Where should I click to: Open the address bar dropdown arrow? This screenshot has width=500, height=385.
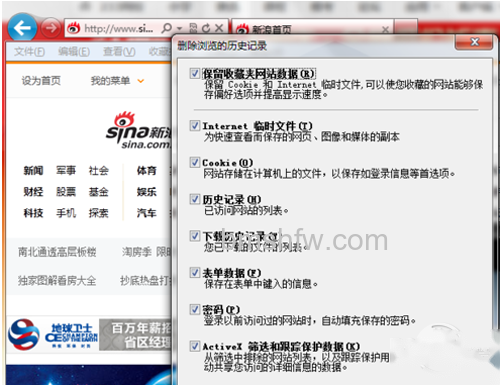pos(180,29)
